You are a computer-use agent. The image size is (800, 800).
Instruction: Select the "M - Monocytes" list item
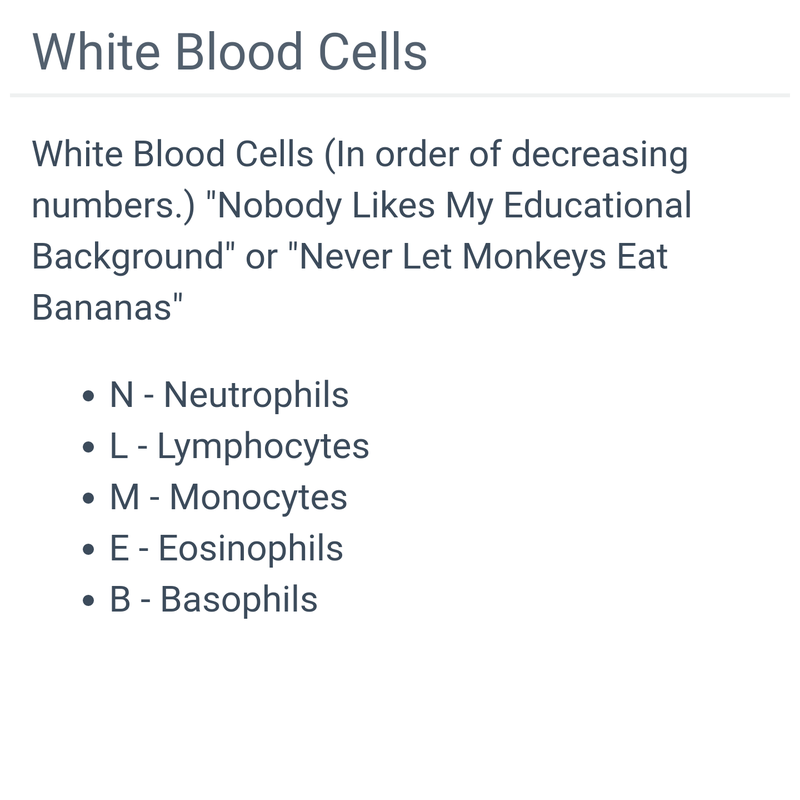(228, 497)
